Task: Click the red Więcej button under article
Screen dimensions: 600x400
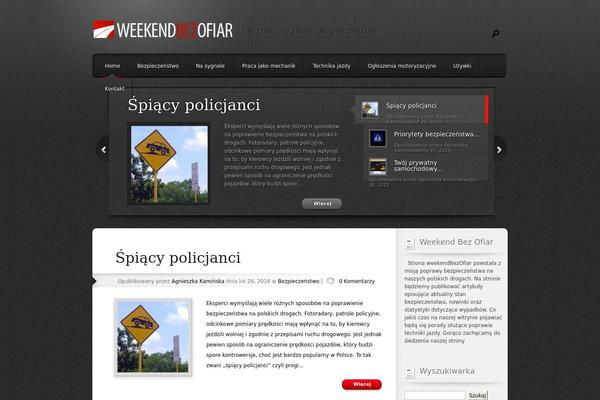Action: pyautogui.click(x=362, y=384)
